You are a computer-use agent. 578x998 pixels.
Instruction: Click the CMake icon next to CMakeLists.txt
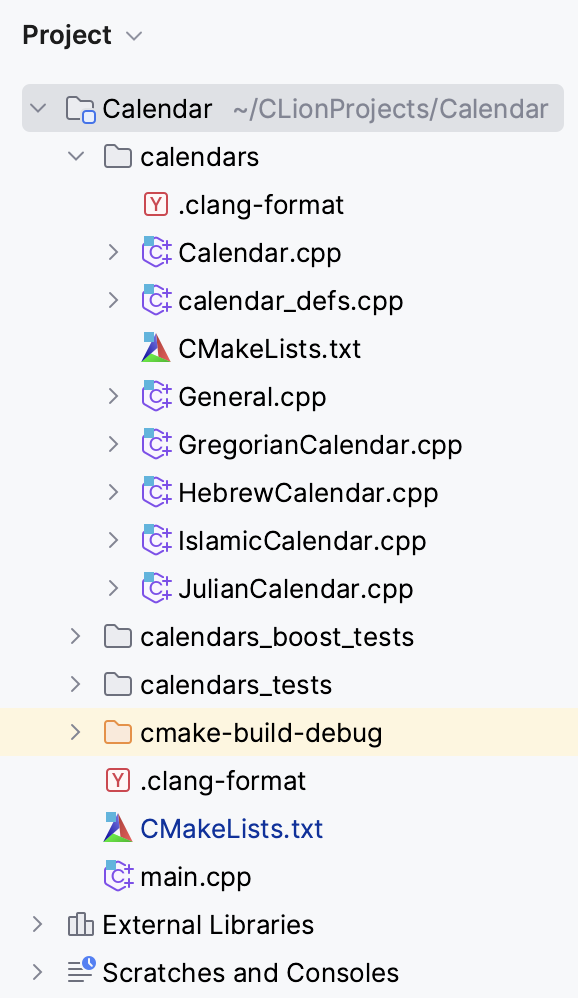coord(155,348)
